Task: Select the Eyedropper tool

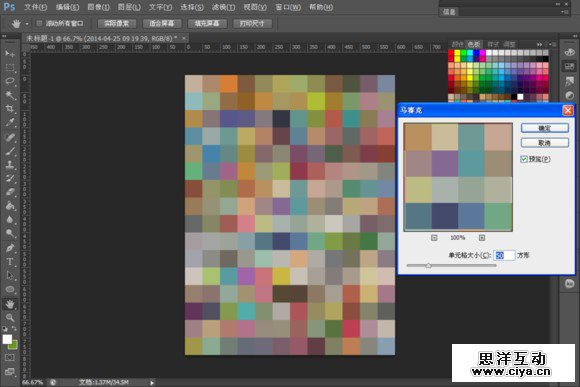Action: pos(10,122)
